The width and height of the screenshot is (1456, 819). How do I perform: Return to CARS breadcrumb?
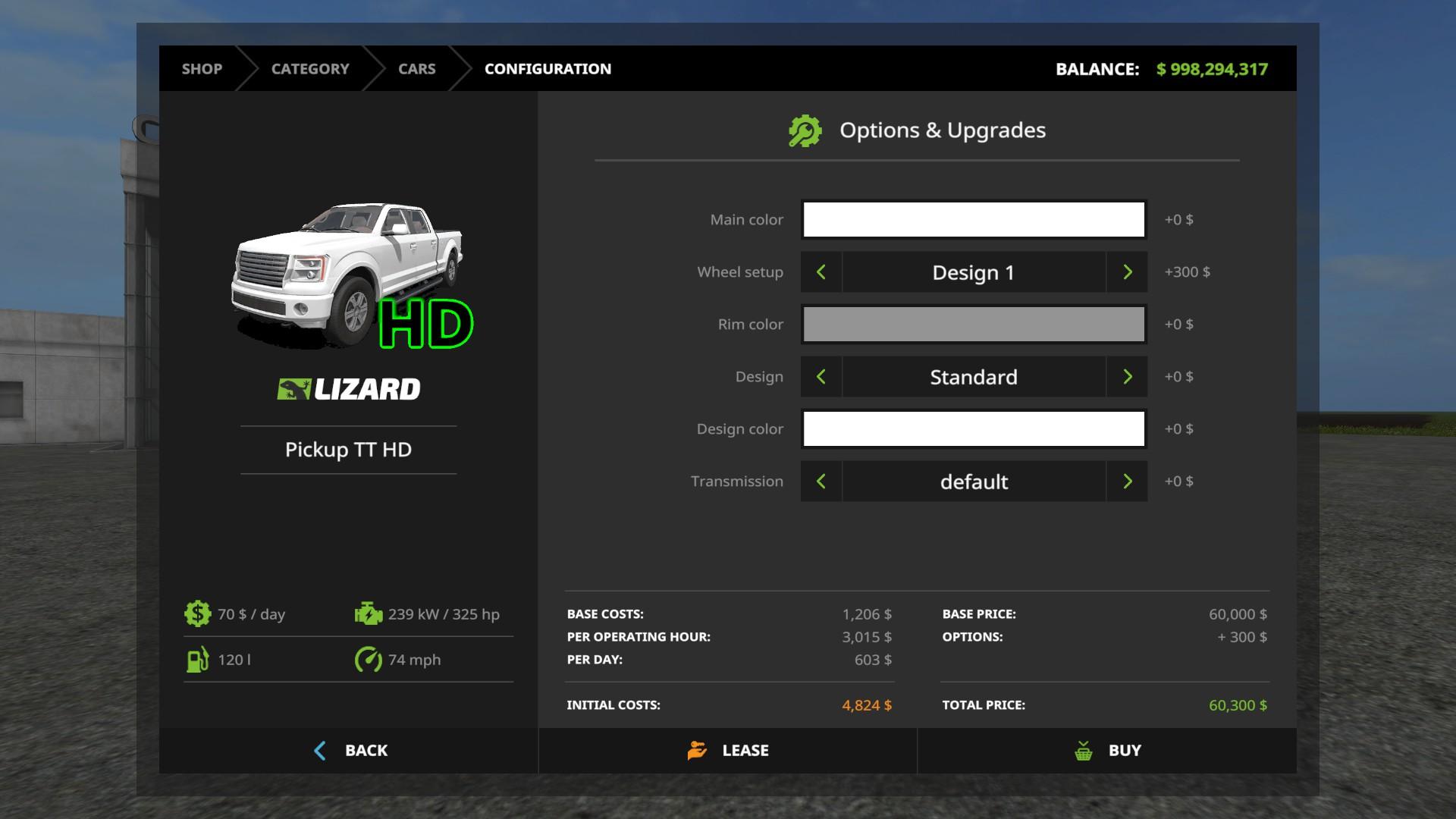pyautogui.click(x=416, y=69)
